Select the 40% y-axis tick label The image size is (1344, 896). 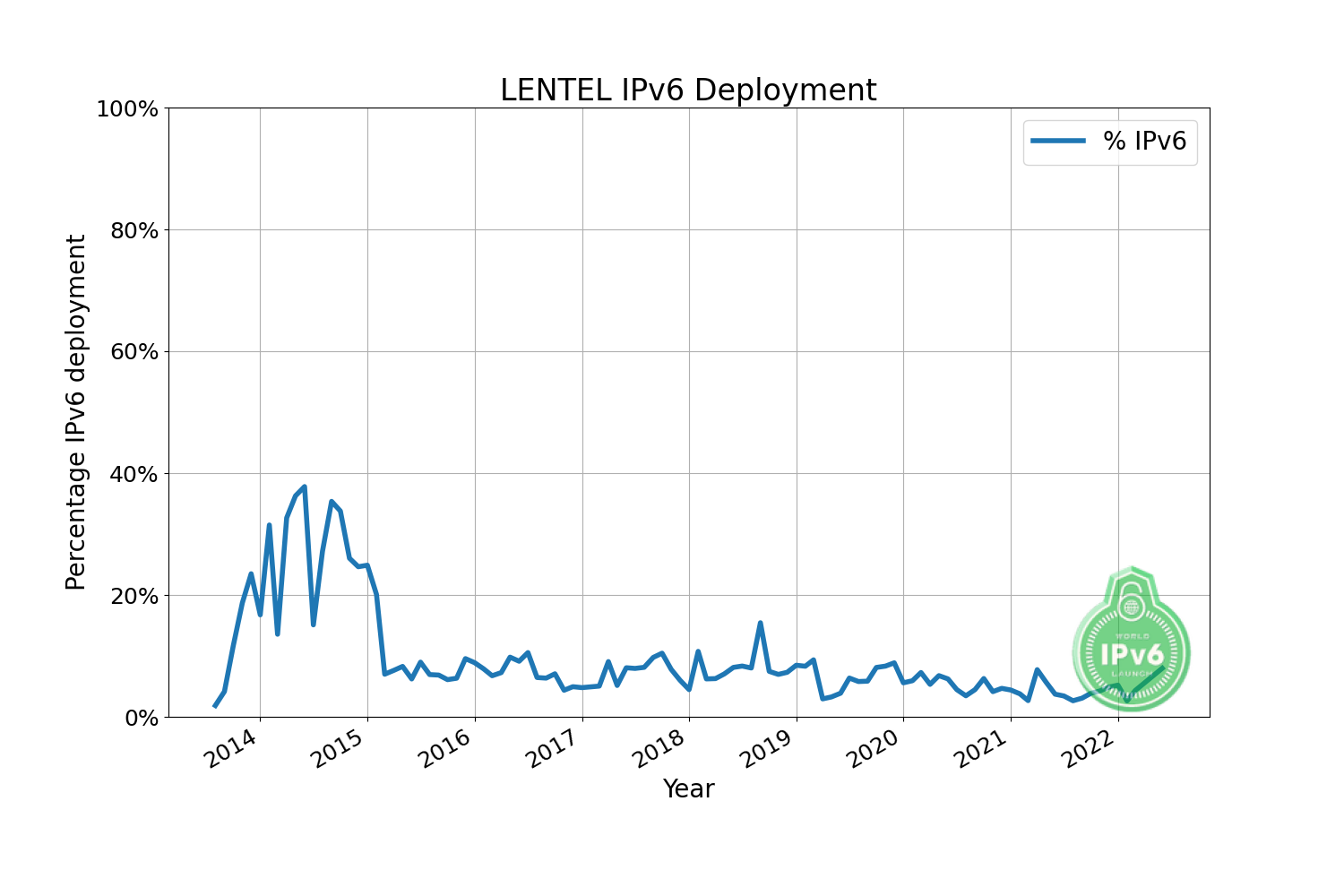[133, 474]
